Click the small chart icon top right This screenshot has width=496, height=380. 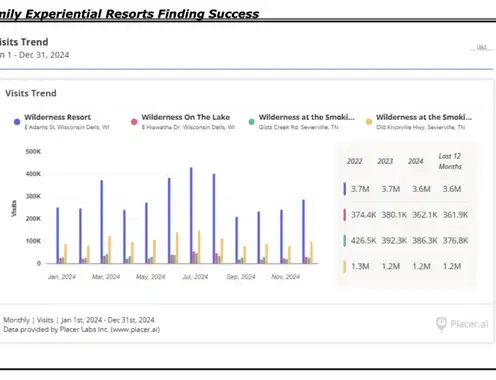tap(481, 48)
